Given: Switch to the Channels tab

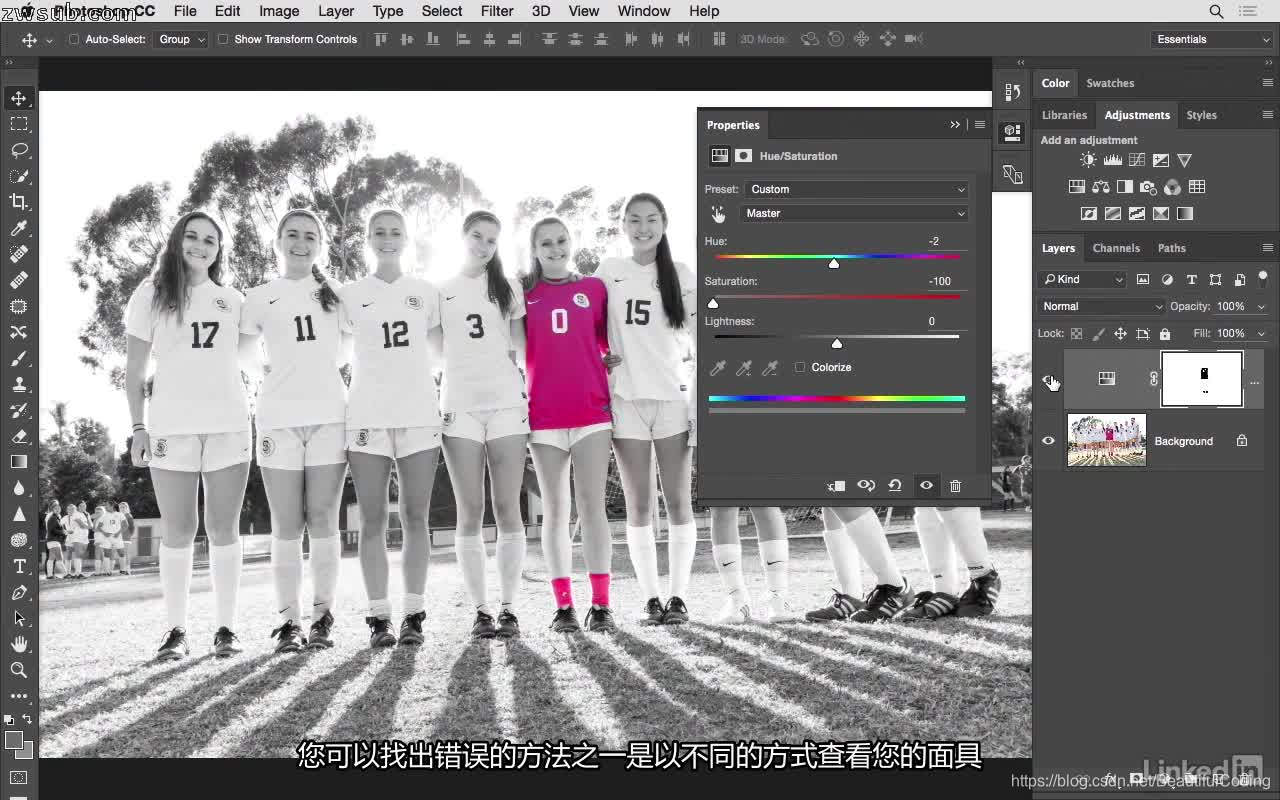Looking at the screenshot, I should 1116,248.
